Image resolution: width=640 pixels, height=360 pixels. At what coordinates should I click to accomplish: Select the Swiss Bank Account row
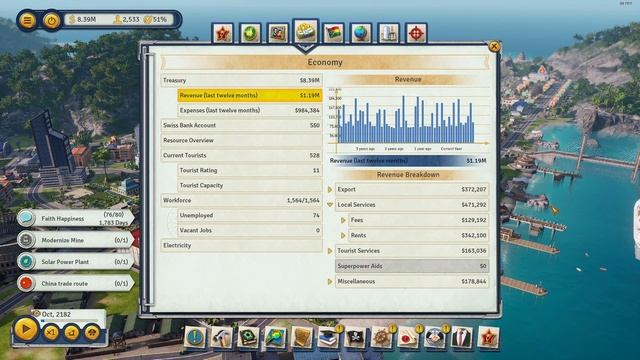tap(241, 125)
